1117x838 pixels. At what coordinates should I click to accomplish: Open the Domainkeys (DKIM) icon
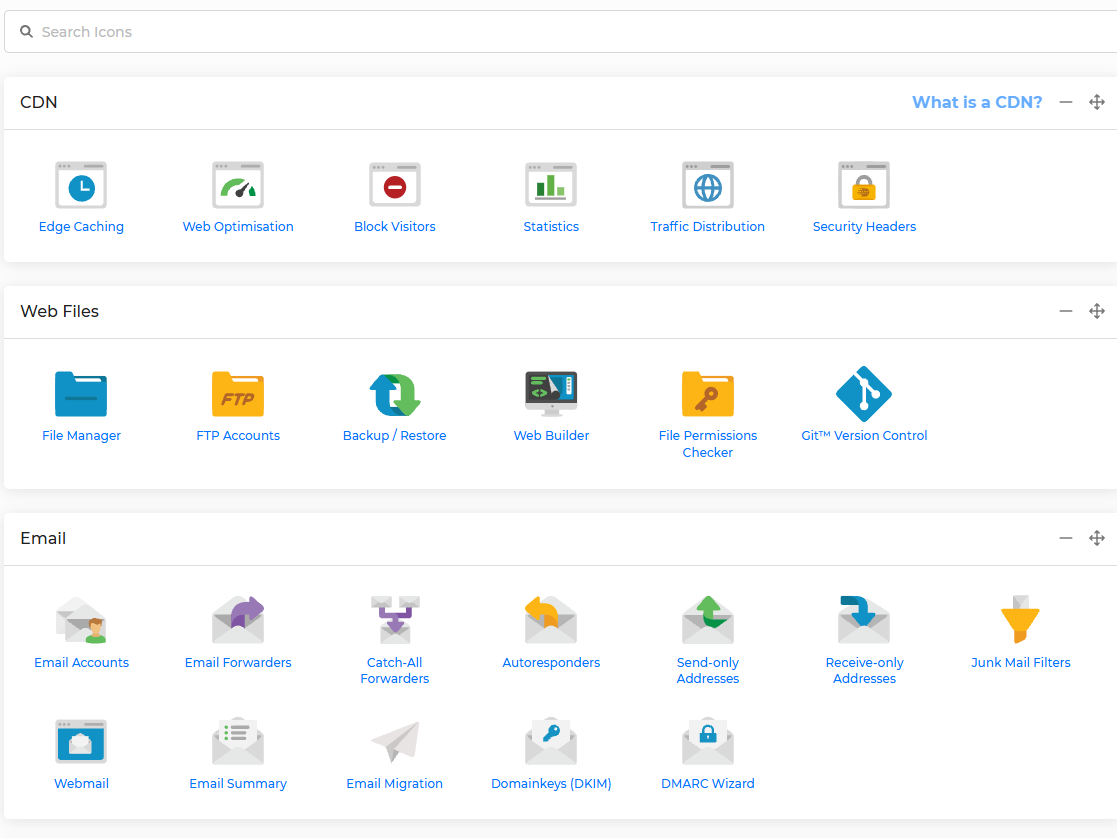[x=551, y=741]
